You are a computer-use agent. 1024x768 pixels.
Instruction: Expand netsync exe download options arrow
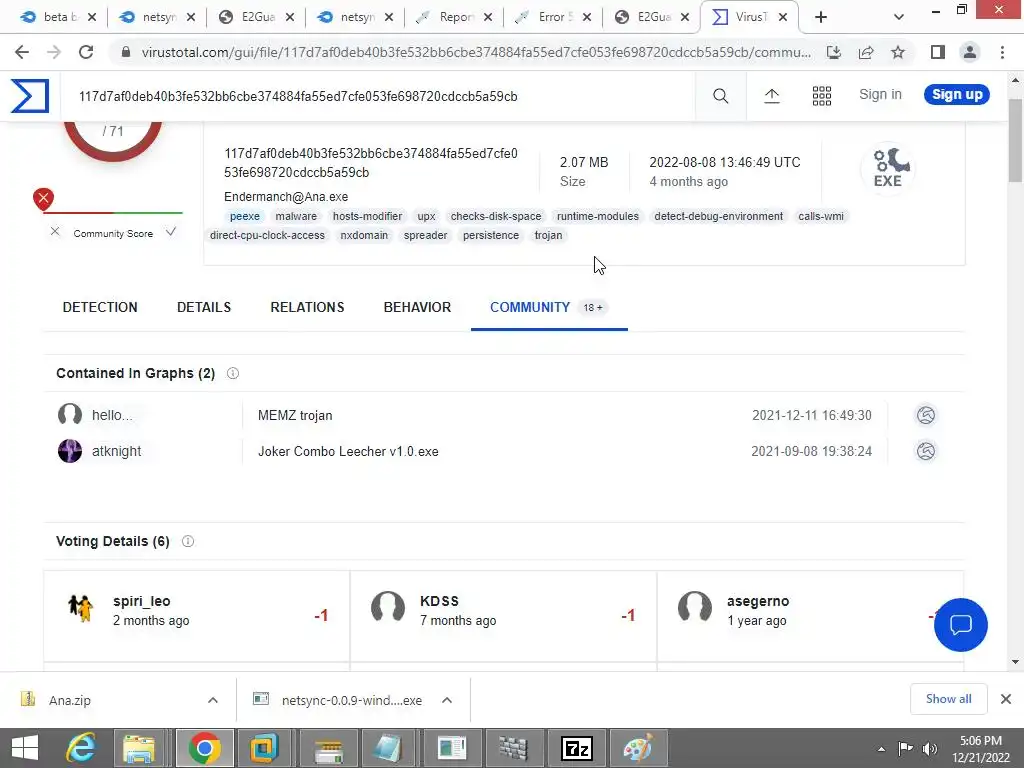click(x=447, y=700)
